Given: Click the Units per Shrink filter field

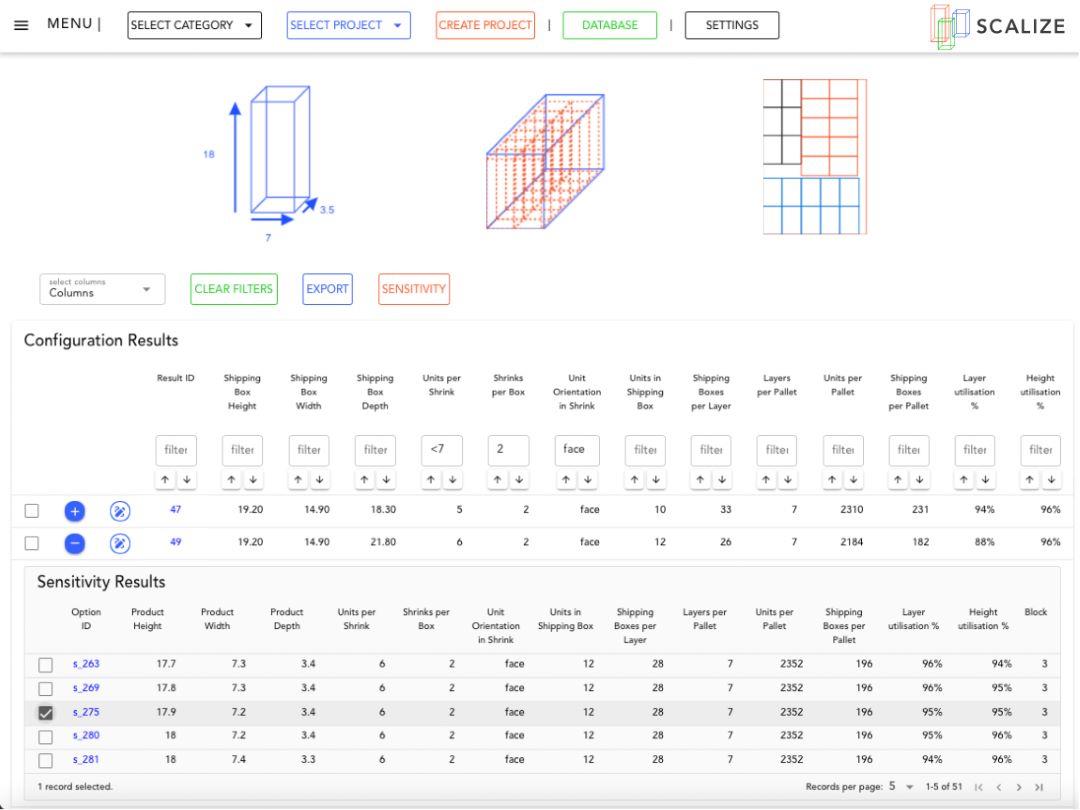Looking at the screenshot, I should pos(442,450).
